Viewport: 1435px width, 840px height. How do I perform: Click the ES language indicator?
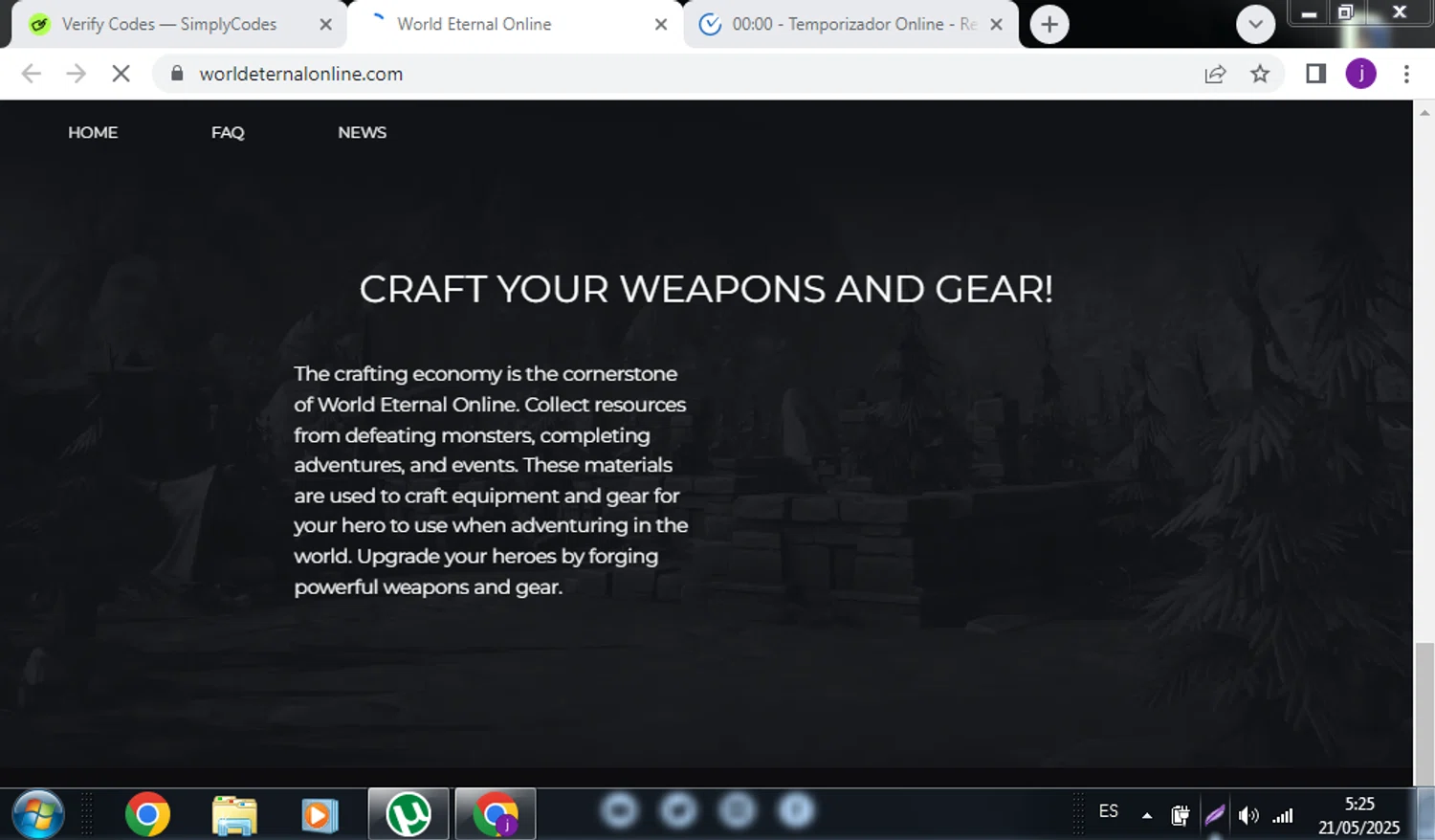pos(1109,811)
